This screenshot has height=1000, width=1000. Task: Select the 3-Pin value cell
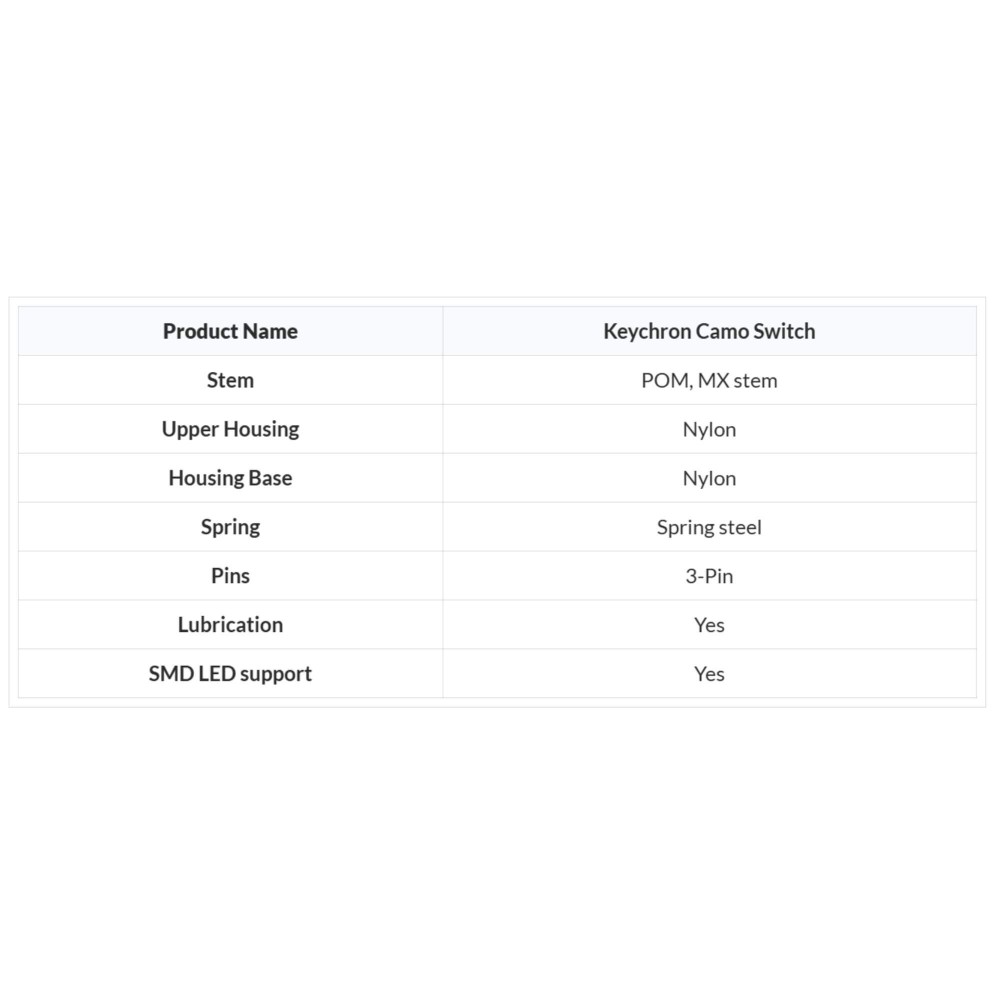tap(709, 576)
